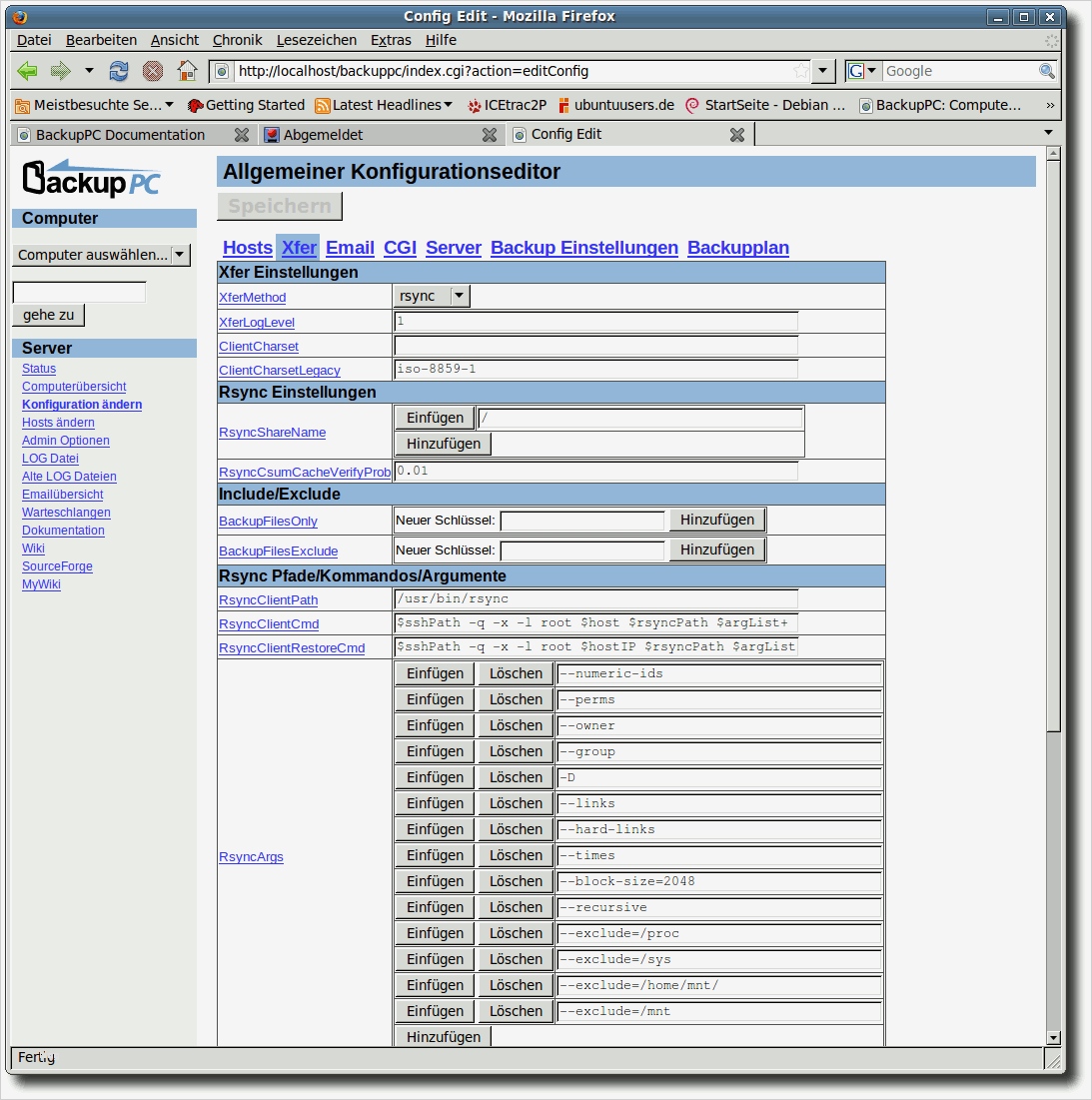Close the BackupPC Documentation tab
Image resolution: width=1092 pixels, height=1100 pixels.
click(241, 135)
